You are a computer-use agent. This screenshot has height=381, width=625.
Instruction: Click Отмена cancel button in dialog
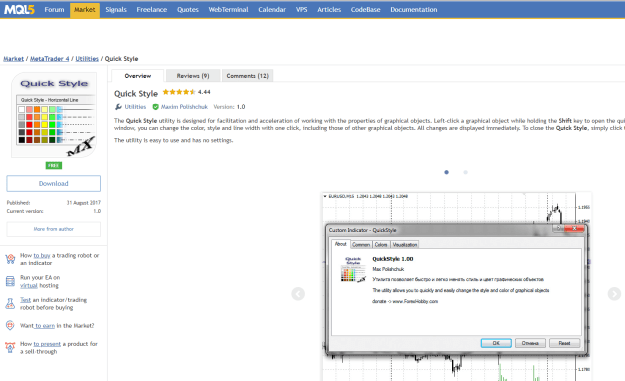530,343
